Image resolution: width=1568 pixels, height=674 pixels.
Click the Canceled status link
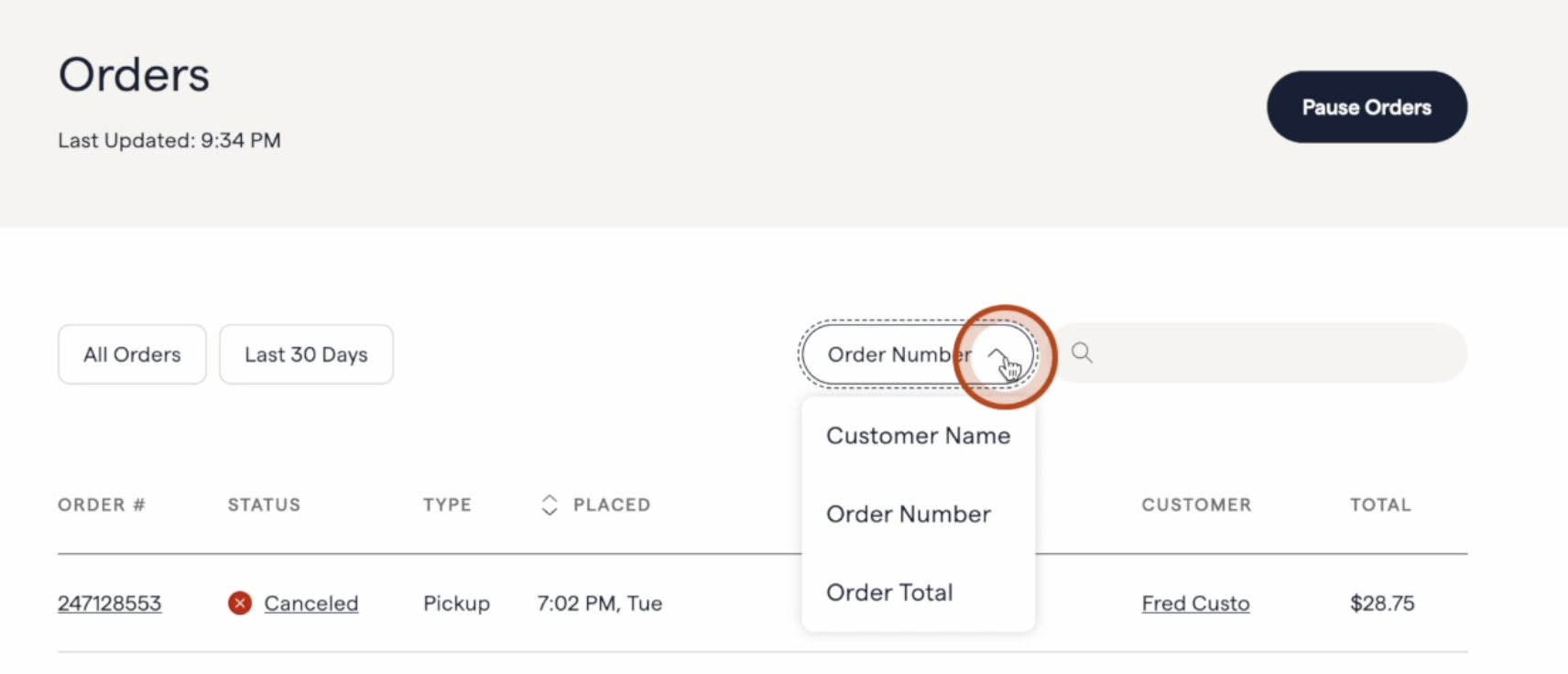pyautogui.click(x=311, y=603)
